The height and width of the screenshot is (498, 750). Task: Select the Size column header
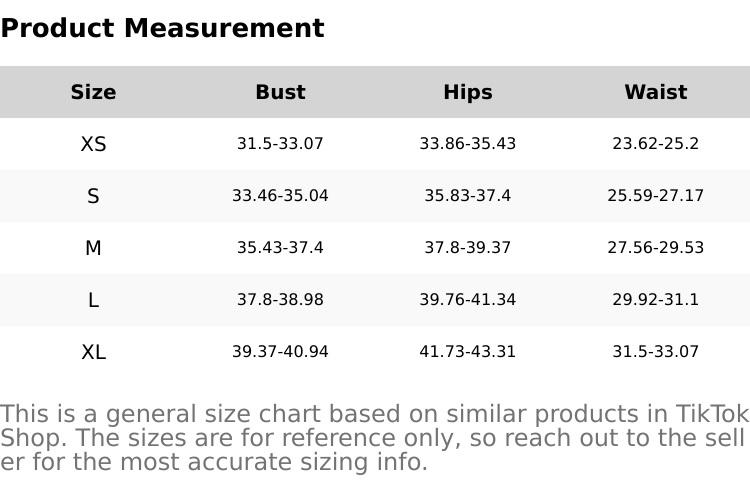(x=93, y=92)
